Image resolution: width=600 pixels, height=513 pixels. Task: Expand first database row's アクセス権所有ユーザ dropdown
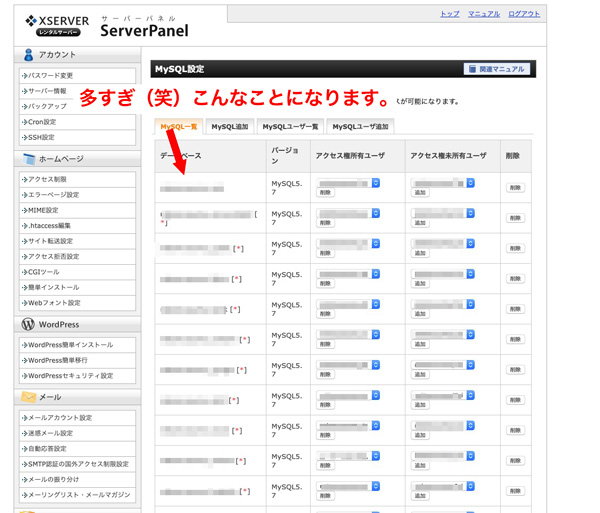click(348, 183)
